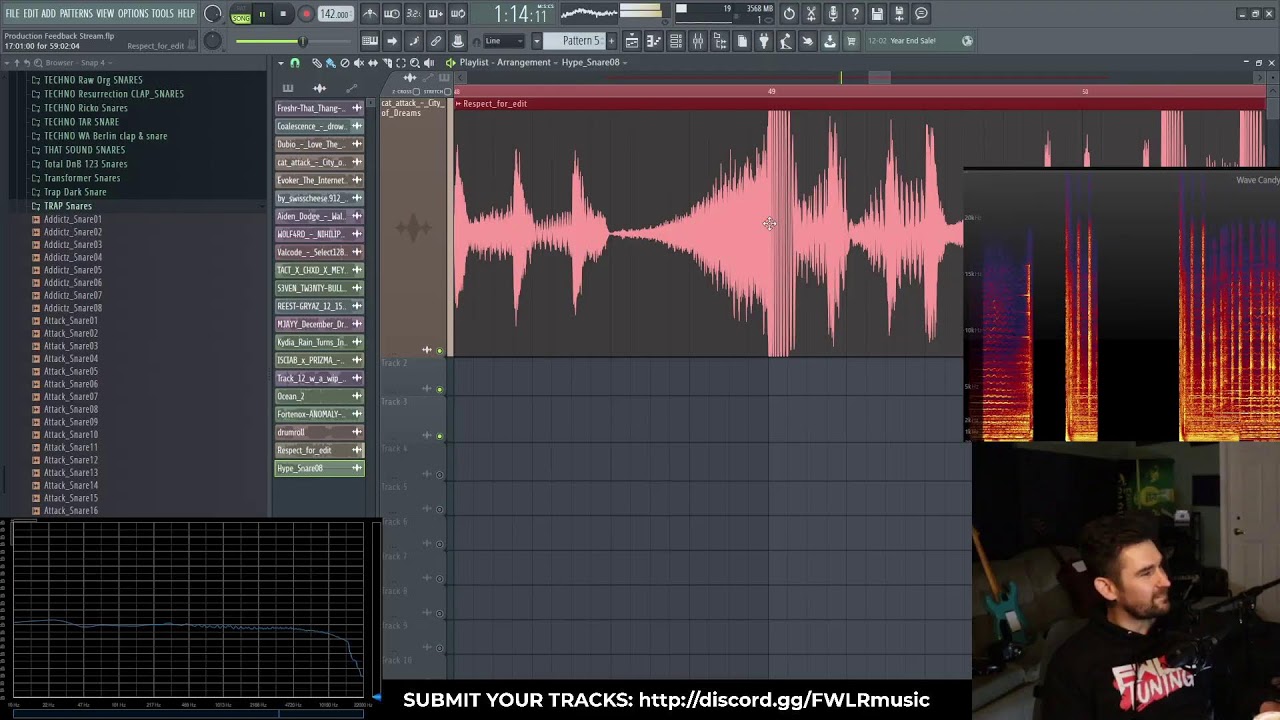Open the project picker view
The width and height of the screenshot is (1280, 720).
[x=741, y=41]
